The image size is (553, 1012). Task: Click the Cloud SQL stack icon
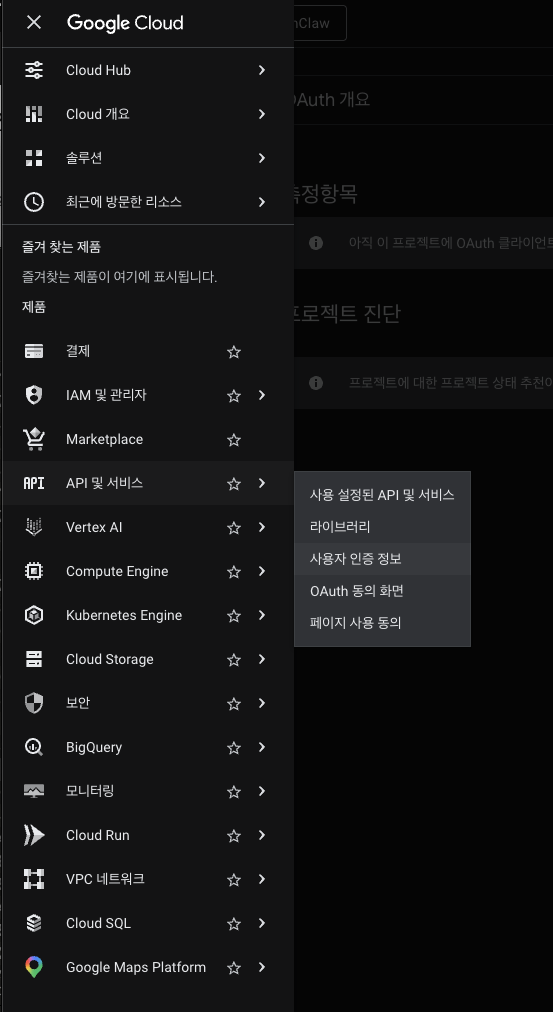point(34,923)
